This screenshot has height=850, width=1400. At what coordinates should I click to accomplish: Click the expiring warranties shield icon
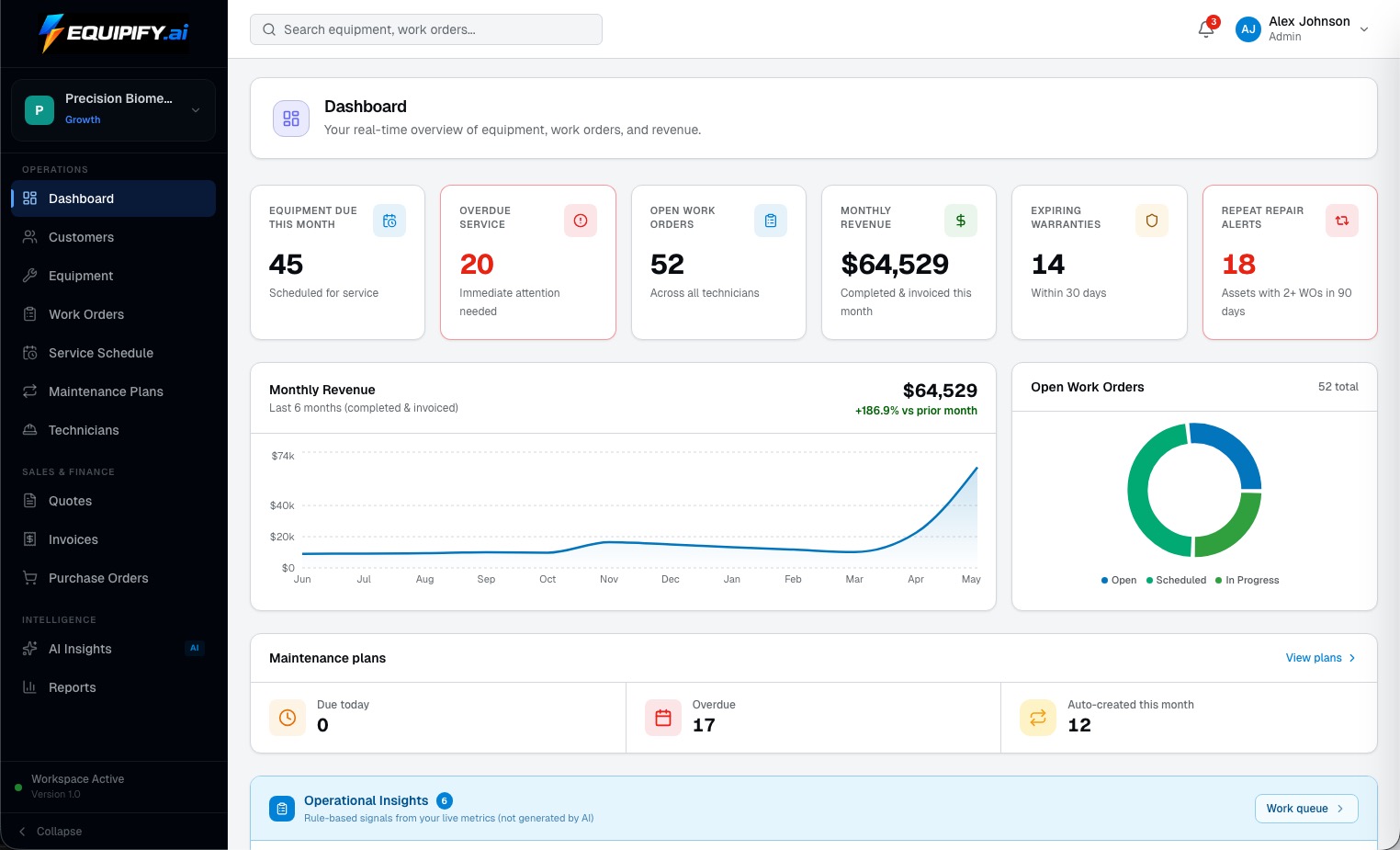[x=1152, y=221]
